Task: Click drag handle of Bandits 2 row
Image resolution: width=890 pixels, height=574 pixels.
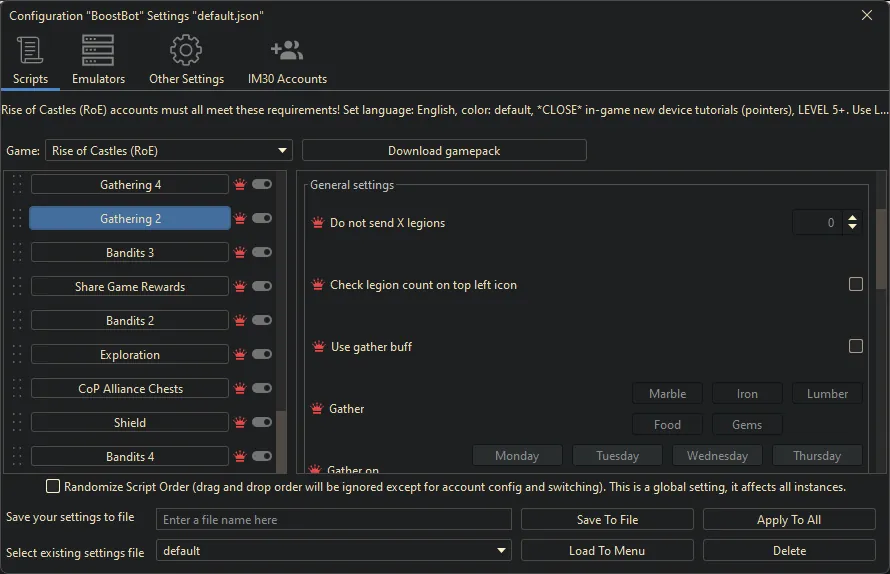Action: 17,320
